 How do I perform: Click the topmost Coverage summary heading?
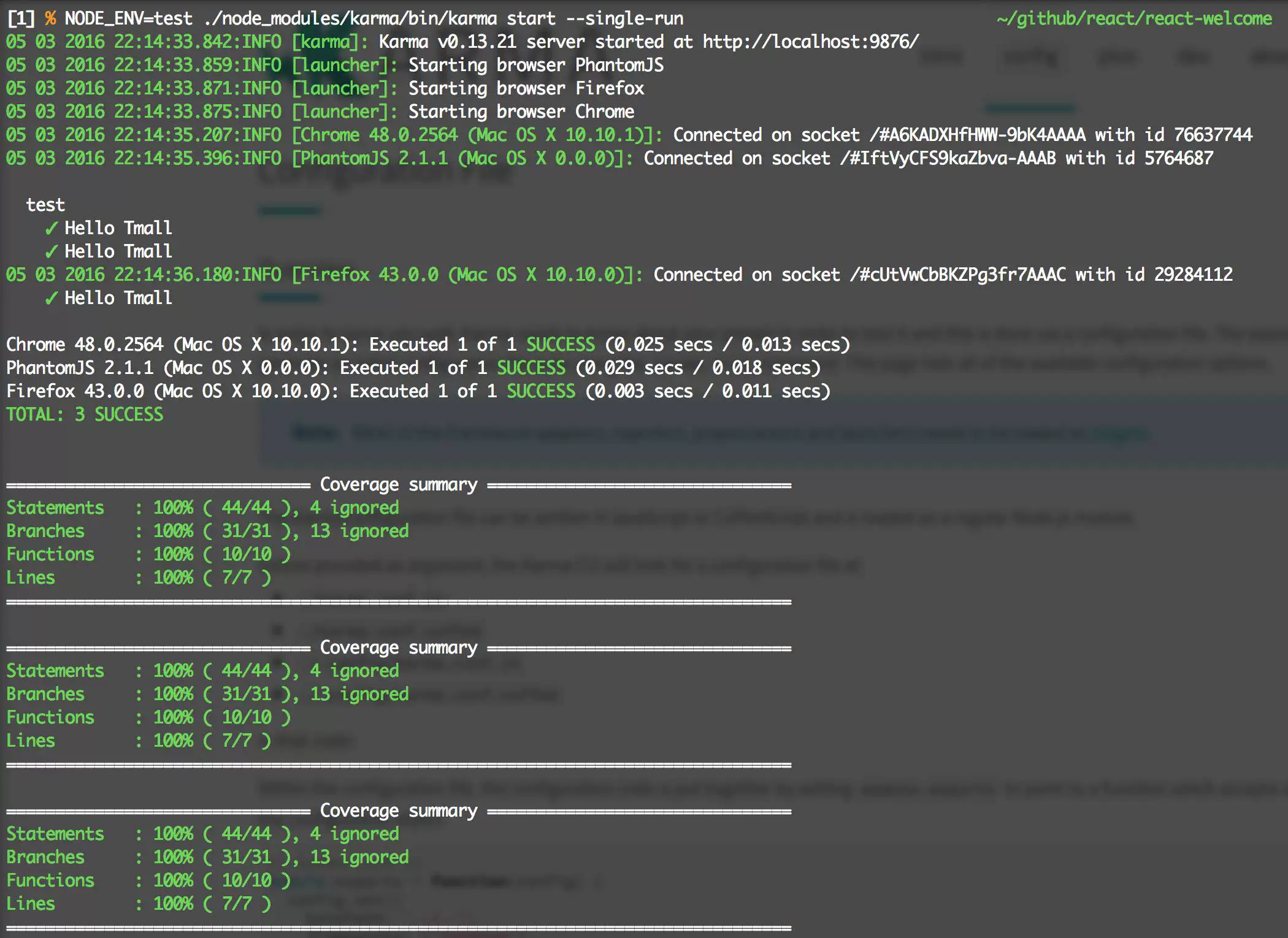(x=399, y=484)
